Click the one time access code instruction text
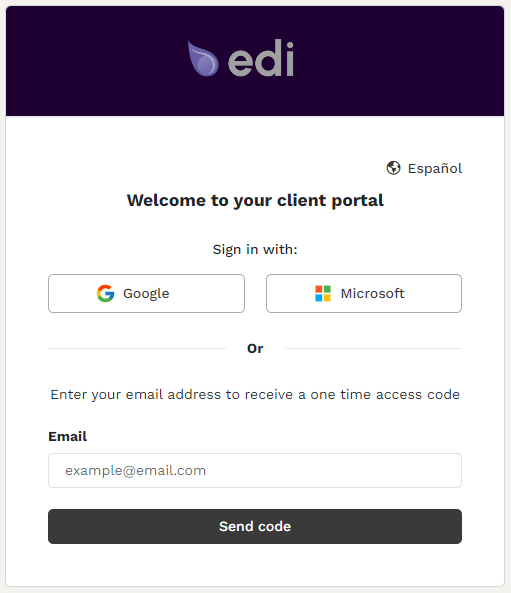The image size is (511, 593). coord(255,395)
